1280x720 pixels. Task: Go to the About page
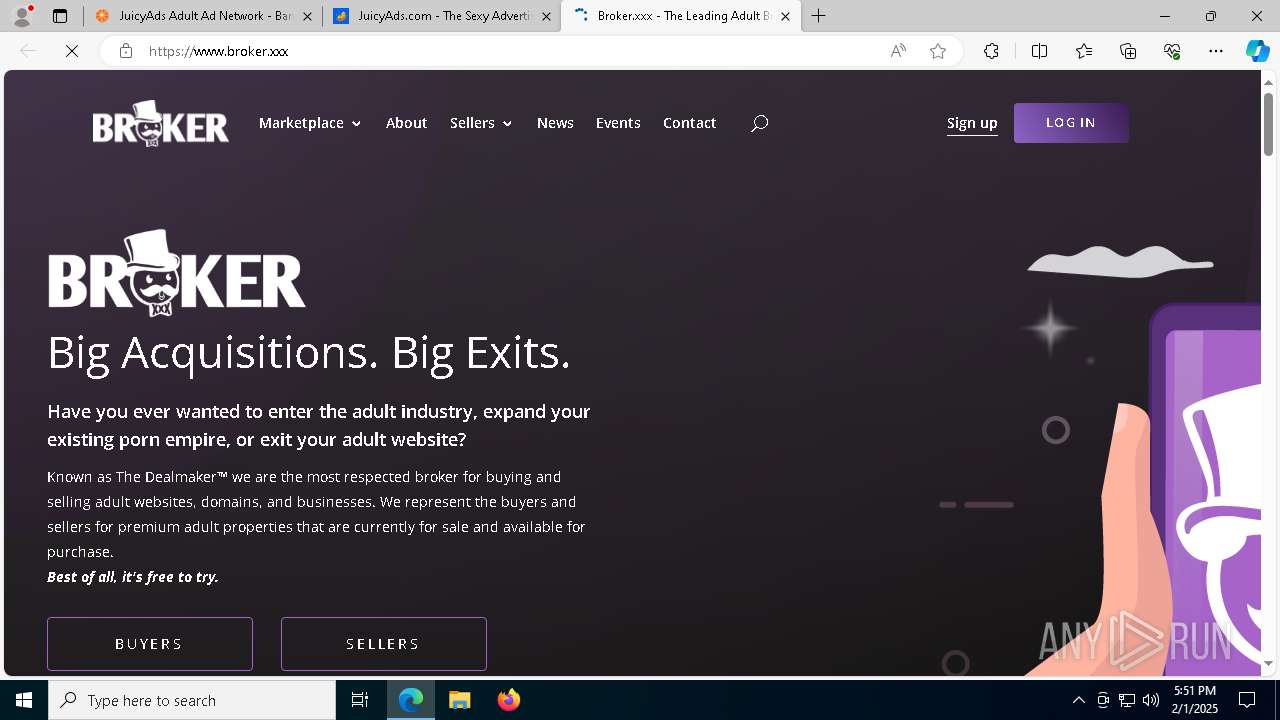(406, 123)
